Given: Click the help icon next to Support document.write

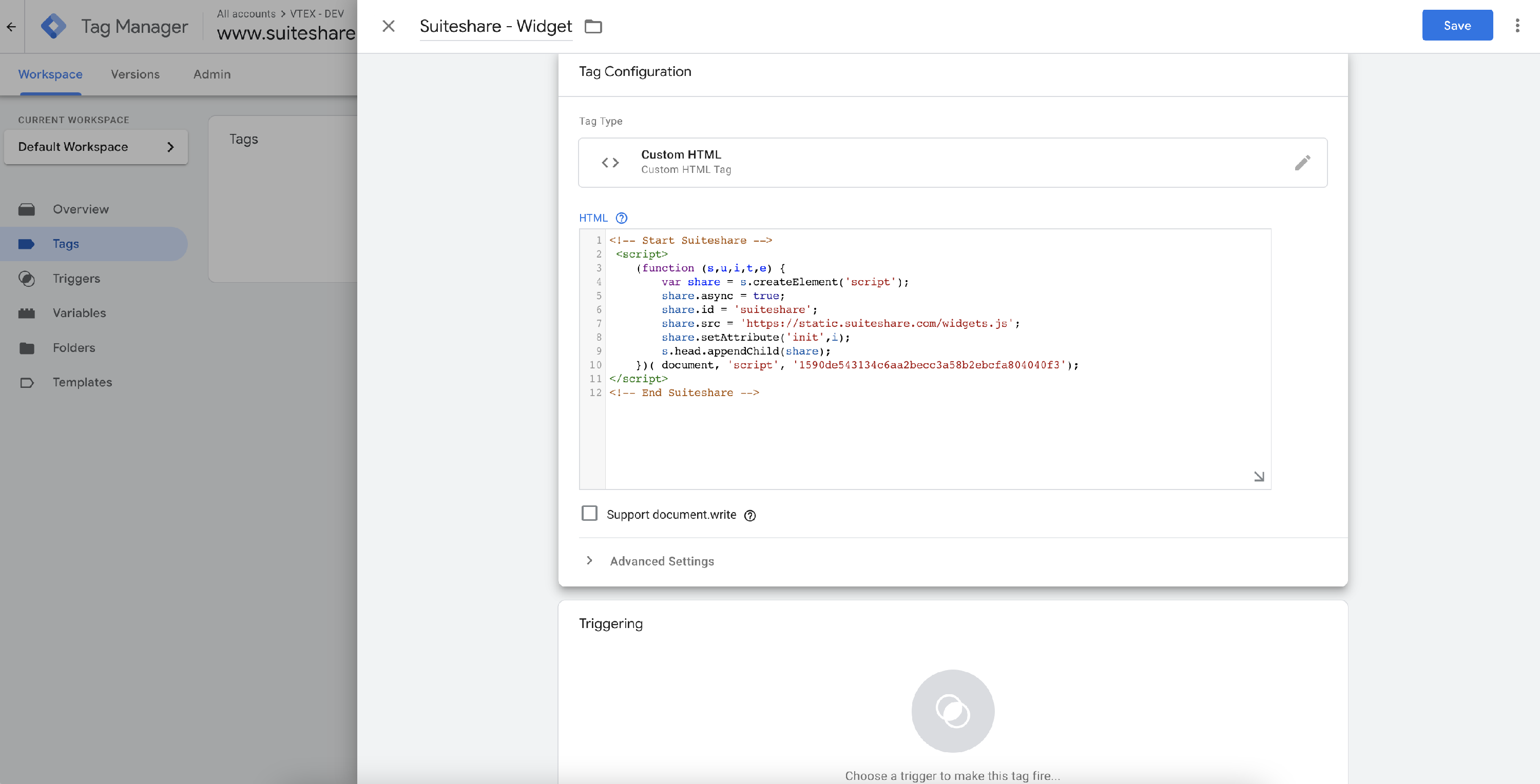Looking at the screenshot, I should tap(750, 515).
